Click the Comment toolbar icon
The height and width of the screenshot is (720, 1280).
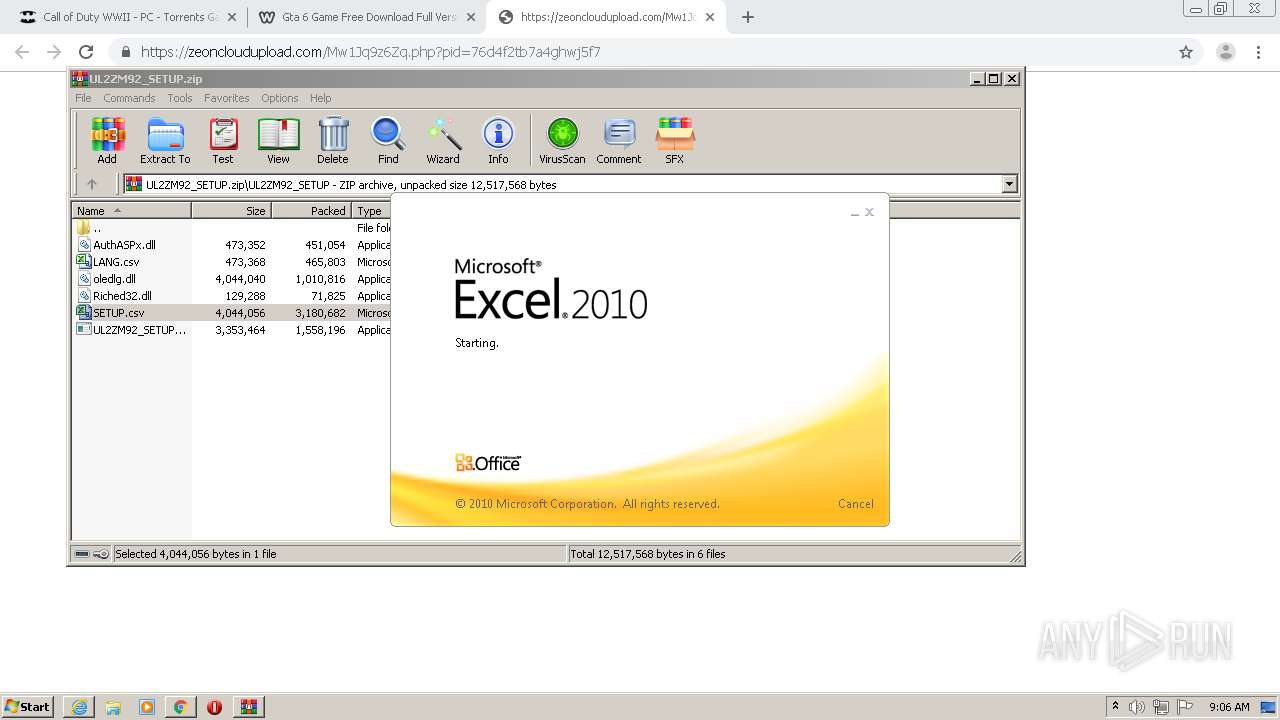pyautogui.click(x=619, y=140)
